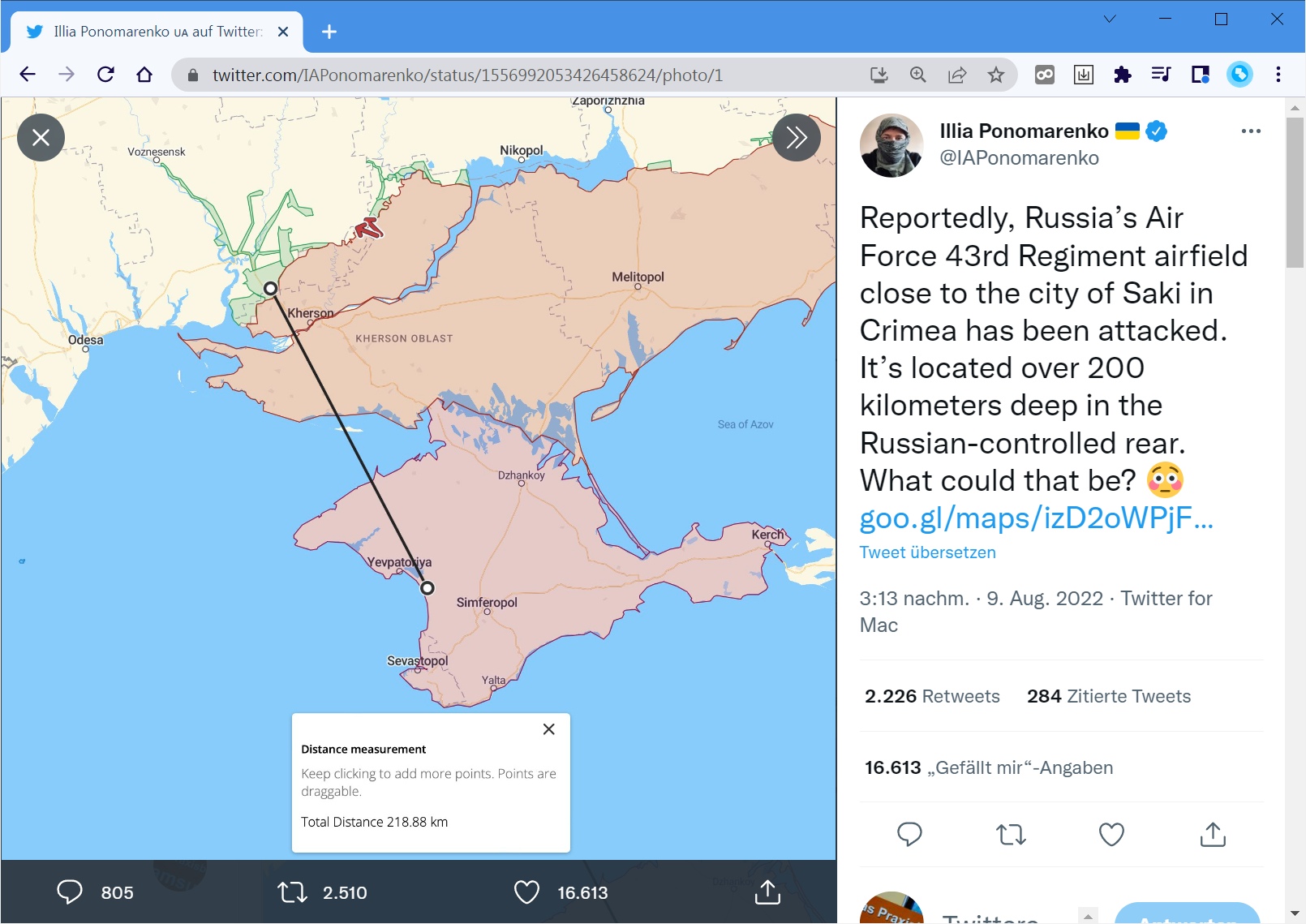1306x924 pixels.
Task: Open the goo.gl maps link
Action: click(x=1036, y=518)
